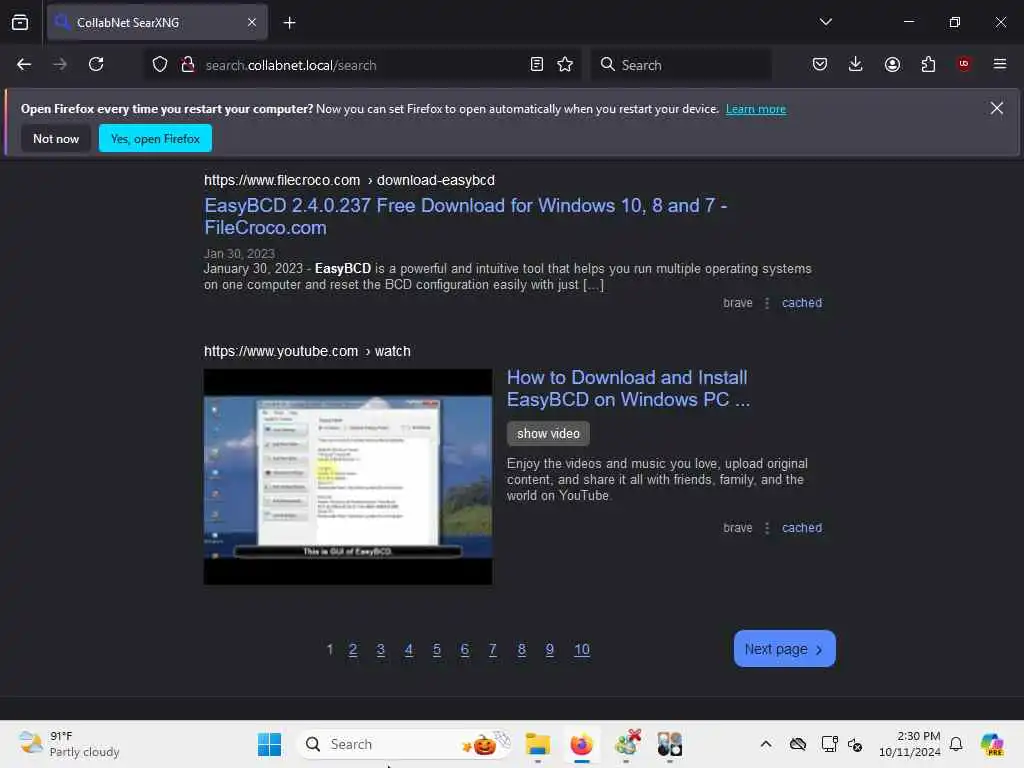Screen dimensions: 1024x768
Task: Open EasyBCD 2.4.0.237 Free Download result
Action: [466, 216]
